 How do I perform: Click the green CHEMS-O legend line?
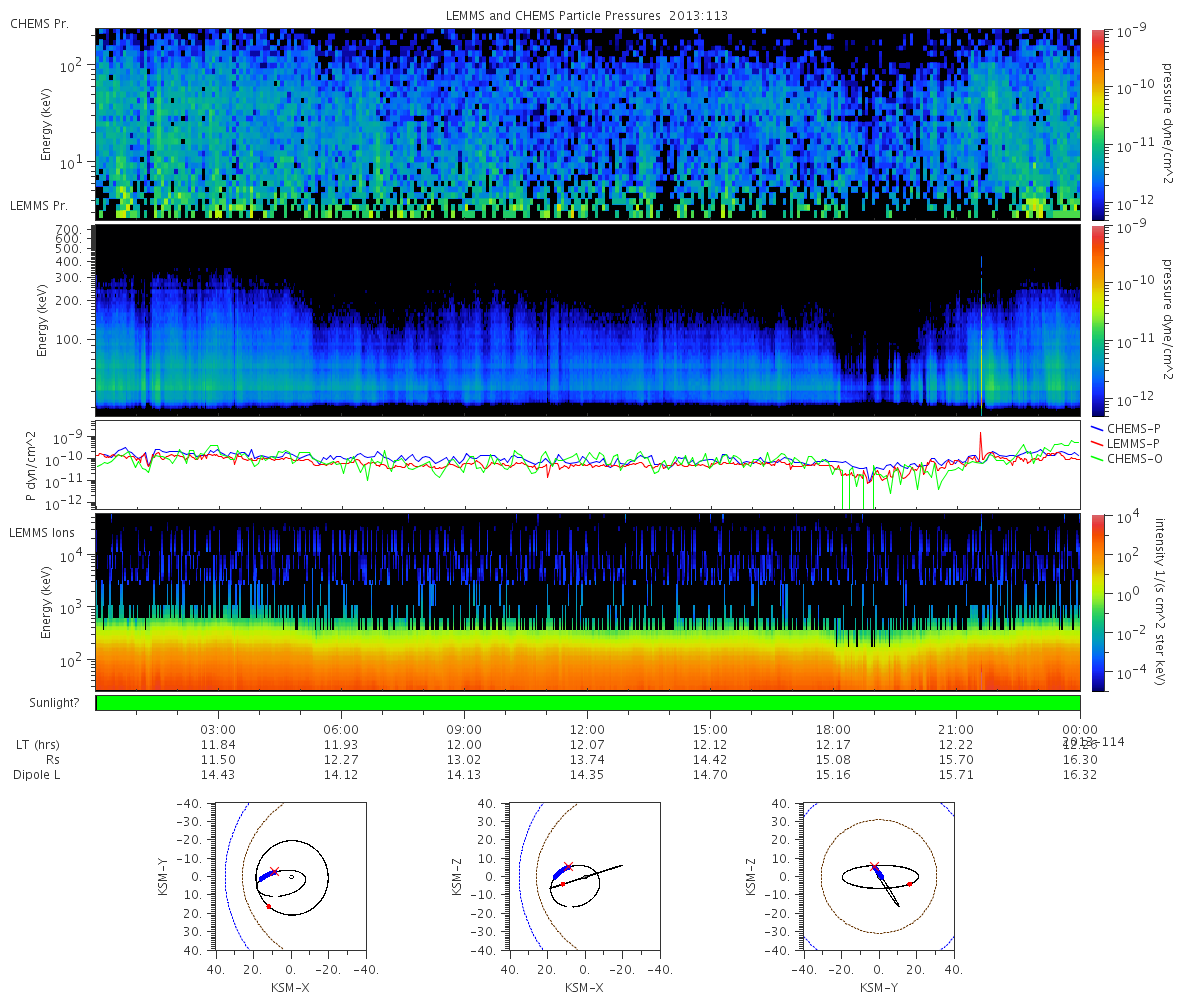(x=1097, y=458)
